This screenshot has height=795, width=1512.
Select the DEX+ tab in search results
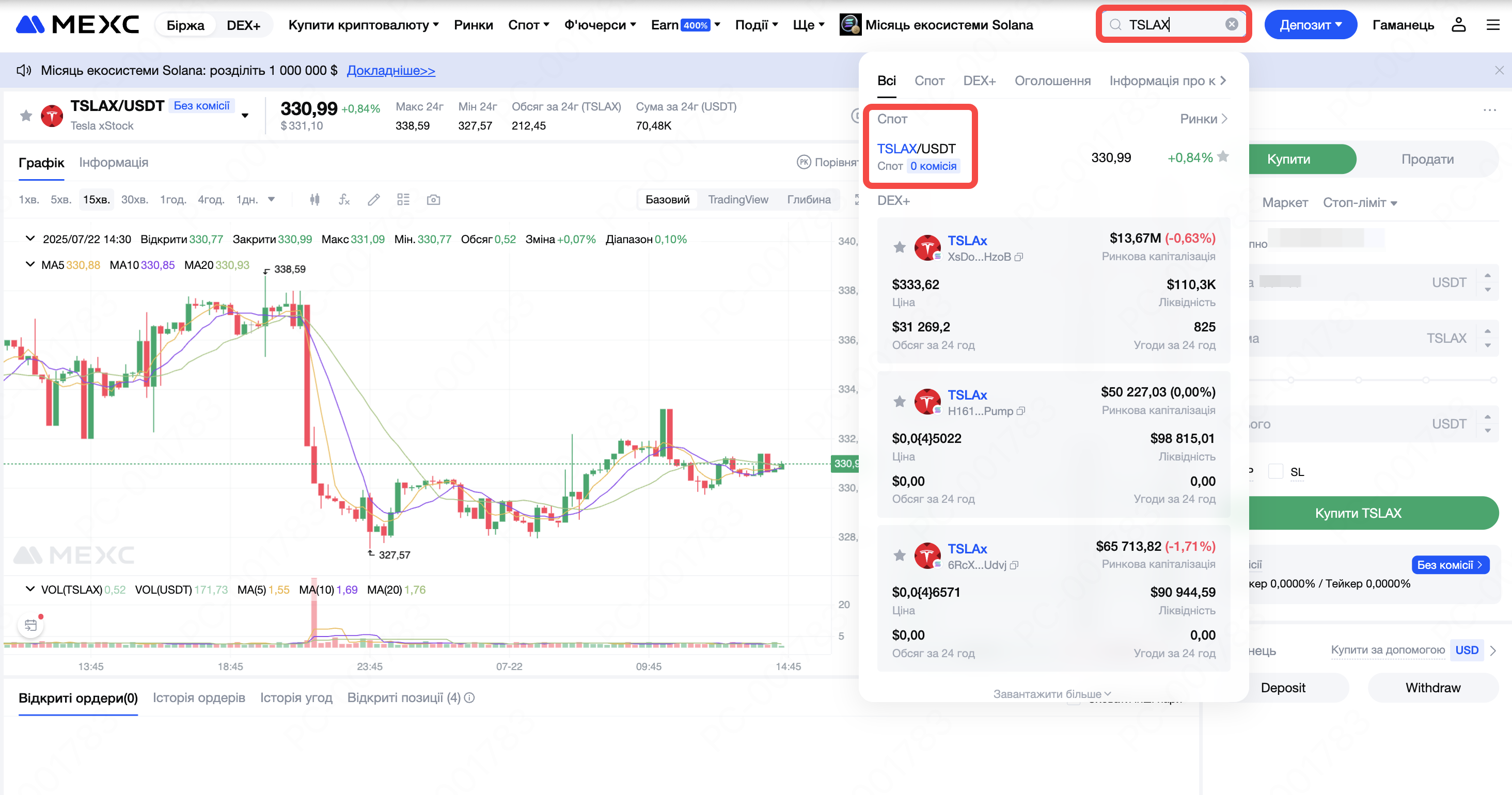coord(979,81)
